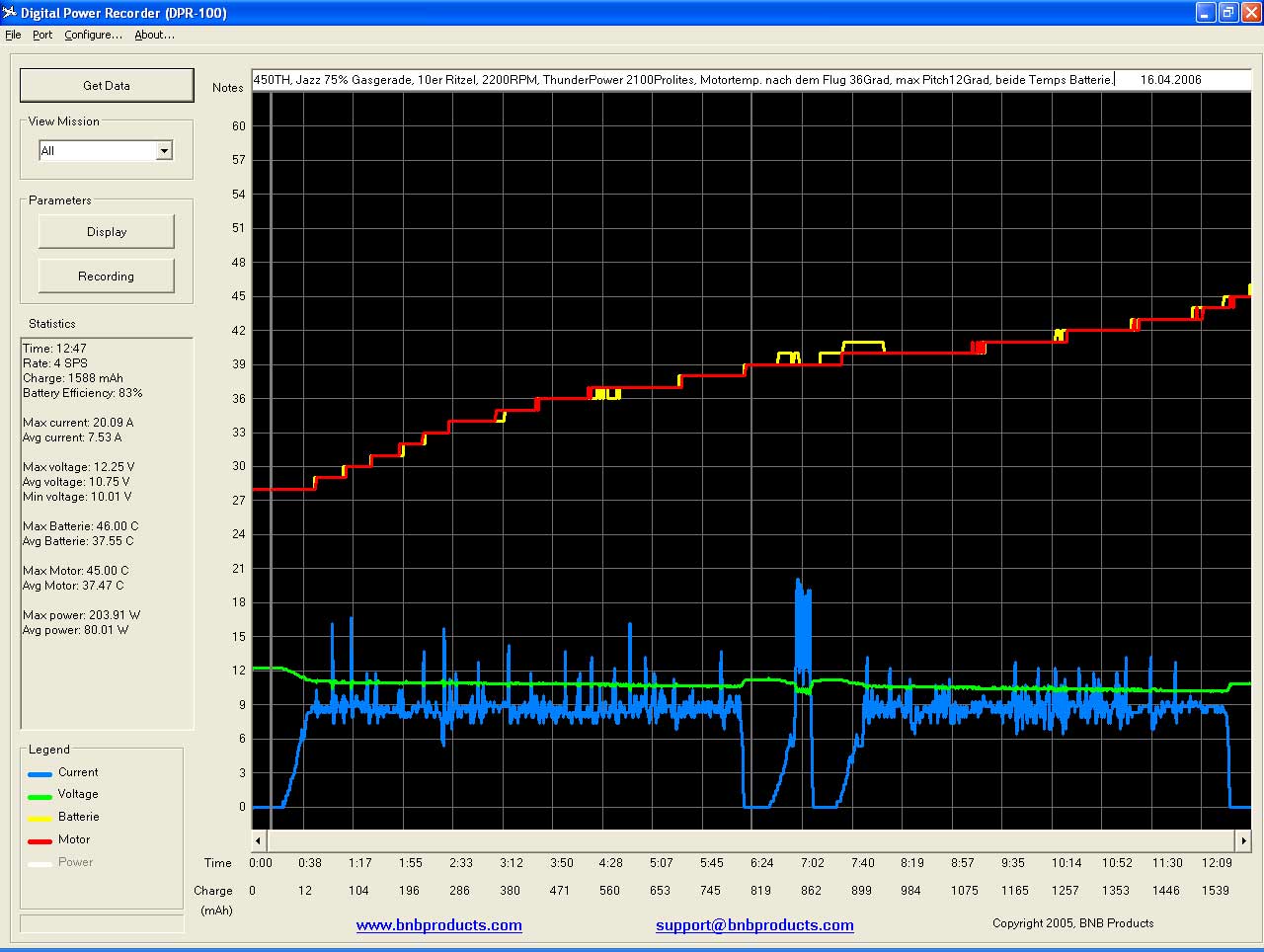1264x952 pixels.
Task: Click the 7:02 time axis label
Action: [812, 863]
